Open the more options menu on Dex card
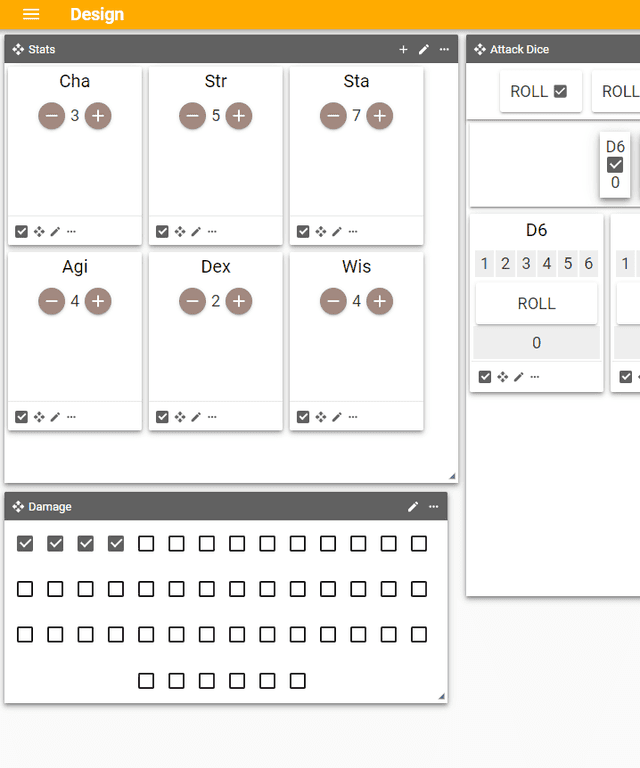The height and width of the screenshot is (768, 640). pos(212,417)
